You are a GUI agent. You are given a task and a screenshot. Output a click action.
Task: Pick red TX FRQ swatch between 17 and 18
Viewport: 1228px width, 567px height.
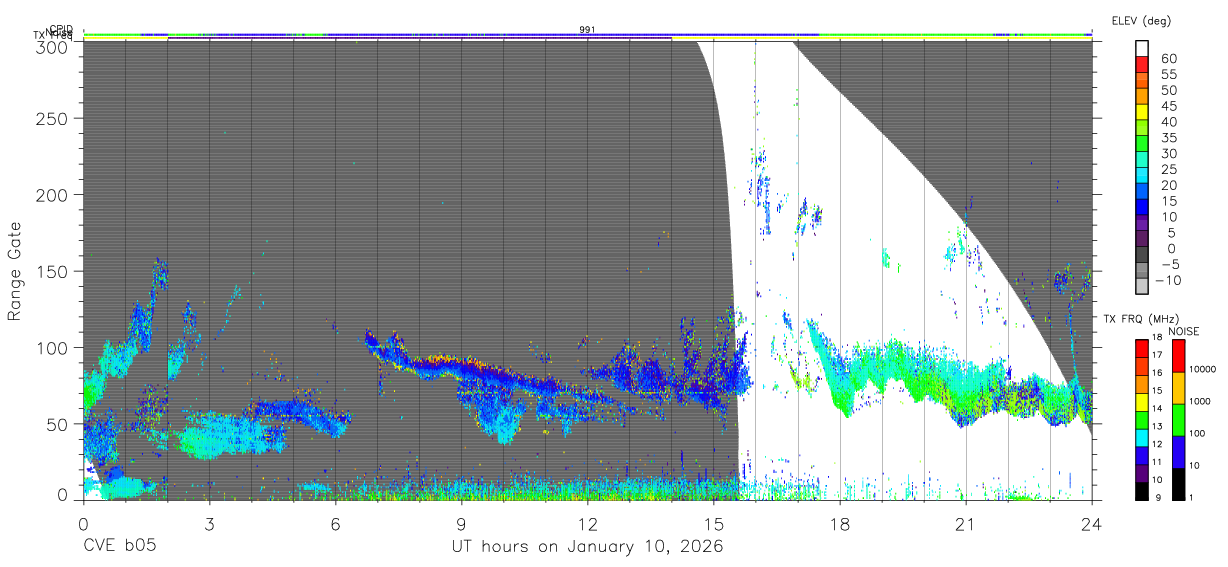click(1141, 348)
